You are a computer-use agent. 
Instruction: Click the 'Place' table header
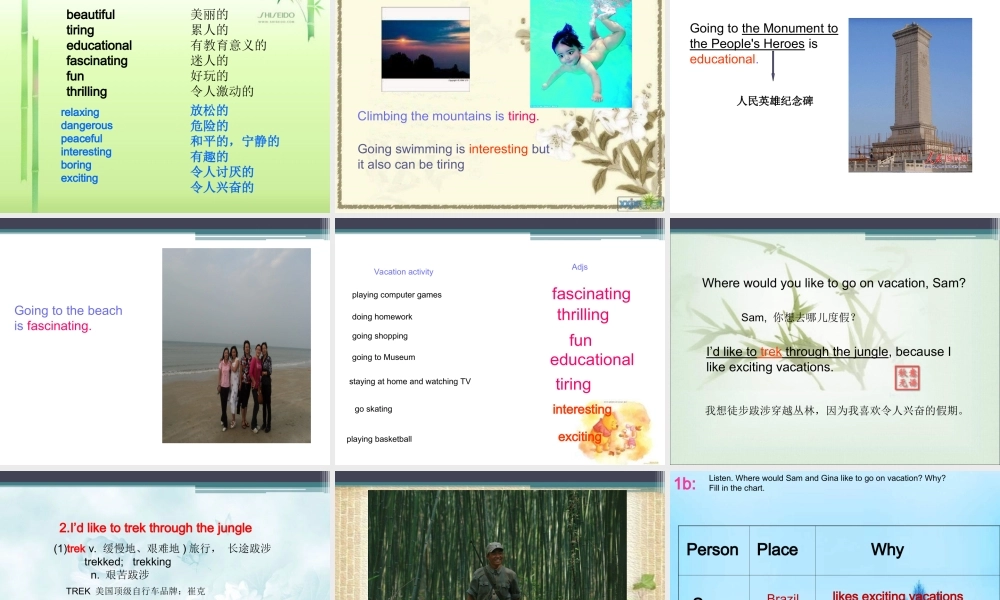[777, 550]
